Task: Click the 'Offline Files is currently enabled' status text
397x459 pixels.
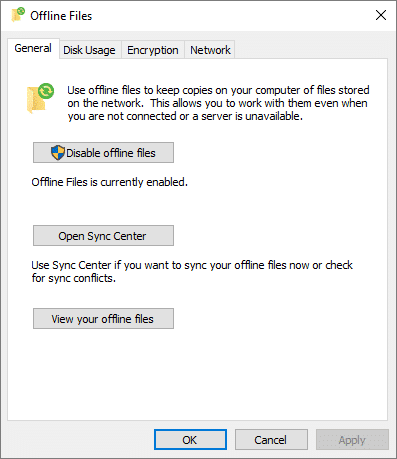Action: (110, 182)
